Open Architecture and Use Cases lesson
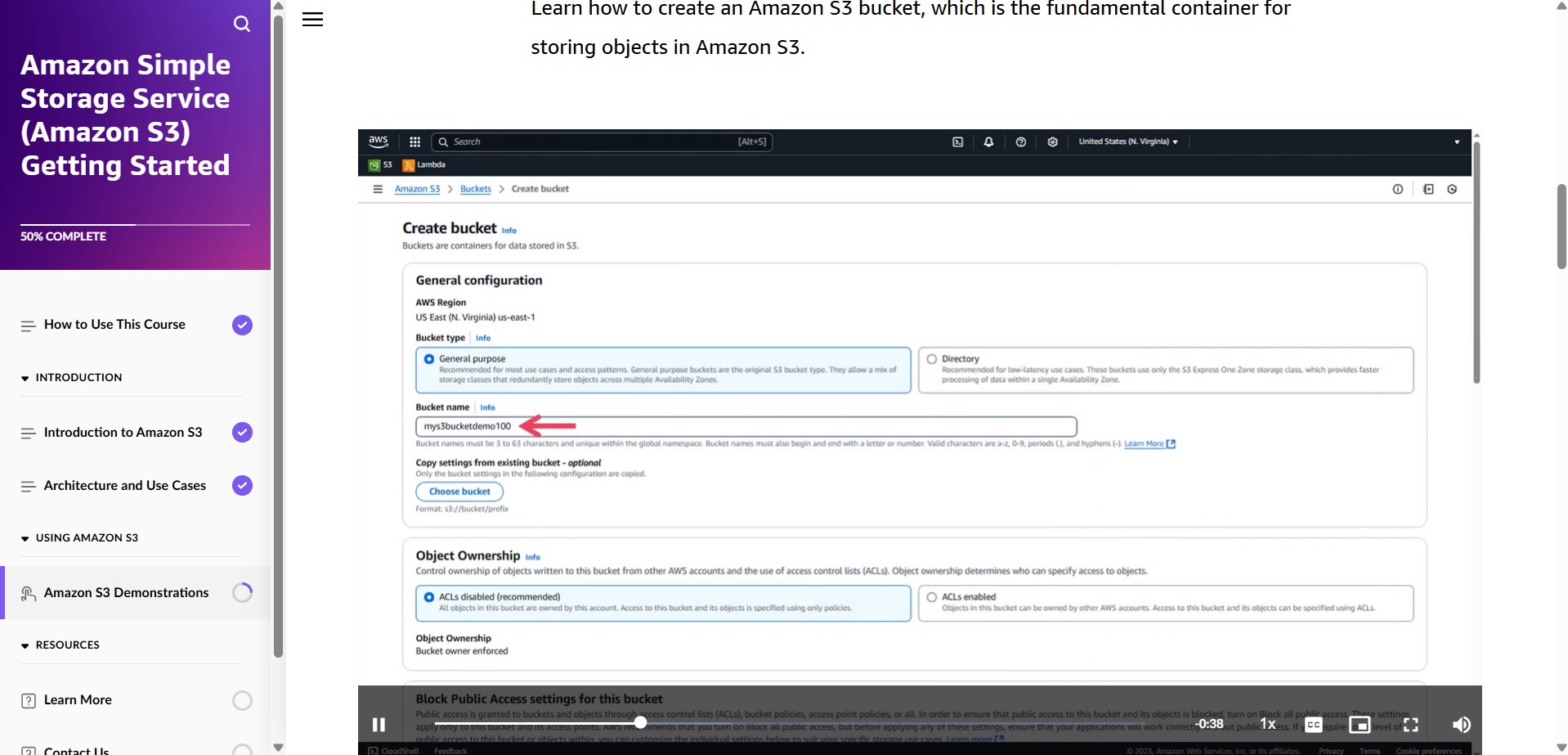Viewport: 1568px width, 755px height. coord(125,486)
